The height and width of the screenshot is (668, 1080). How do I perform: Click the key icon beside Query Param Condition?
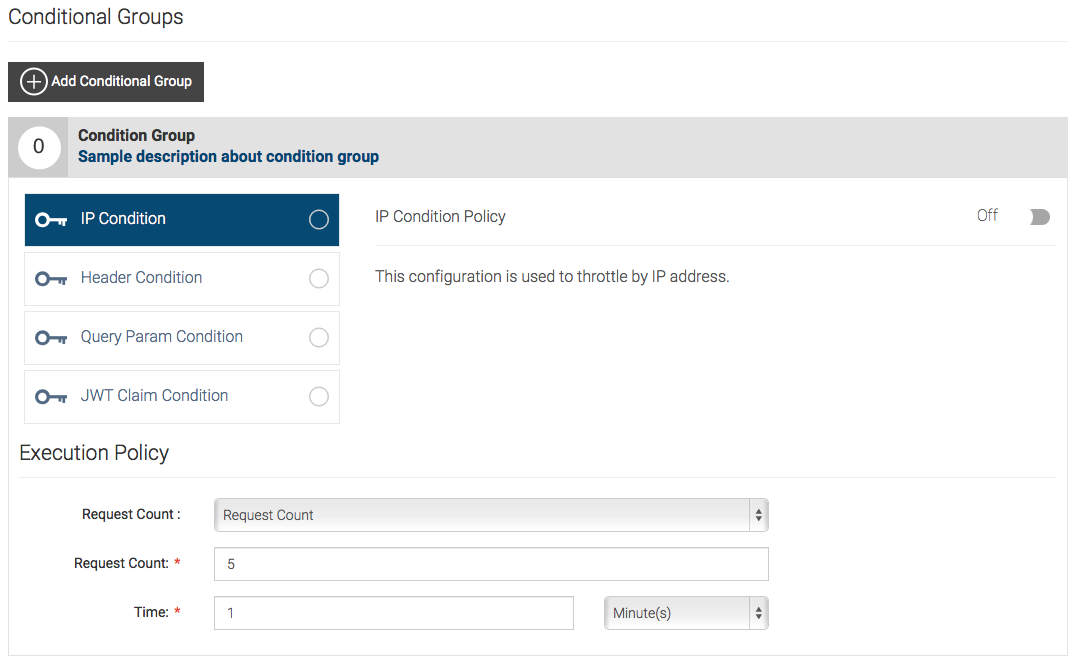tap(50, 337)
